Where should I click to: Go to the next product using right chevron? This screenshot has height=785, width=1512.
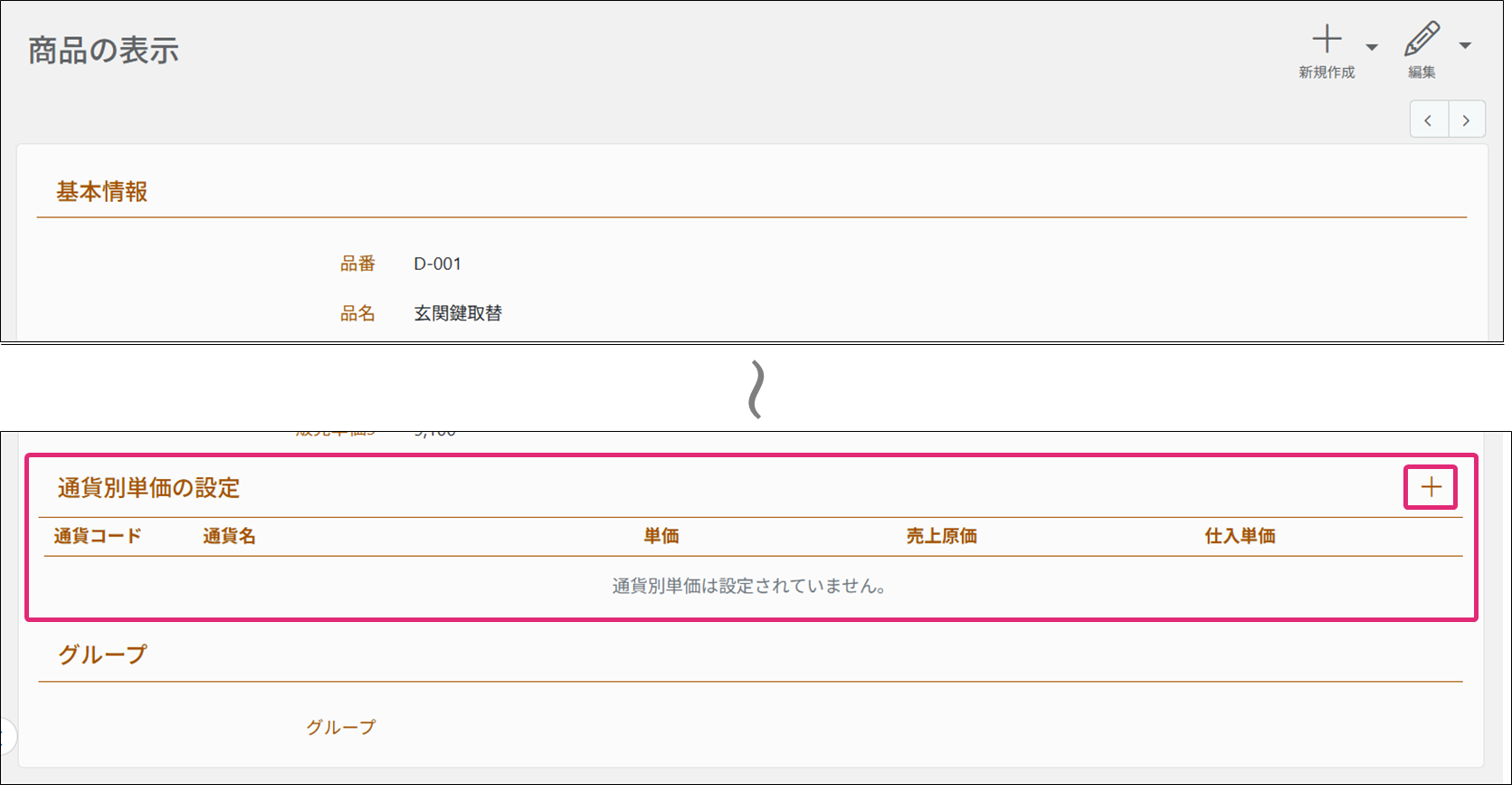(1466, 120)
